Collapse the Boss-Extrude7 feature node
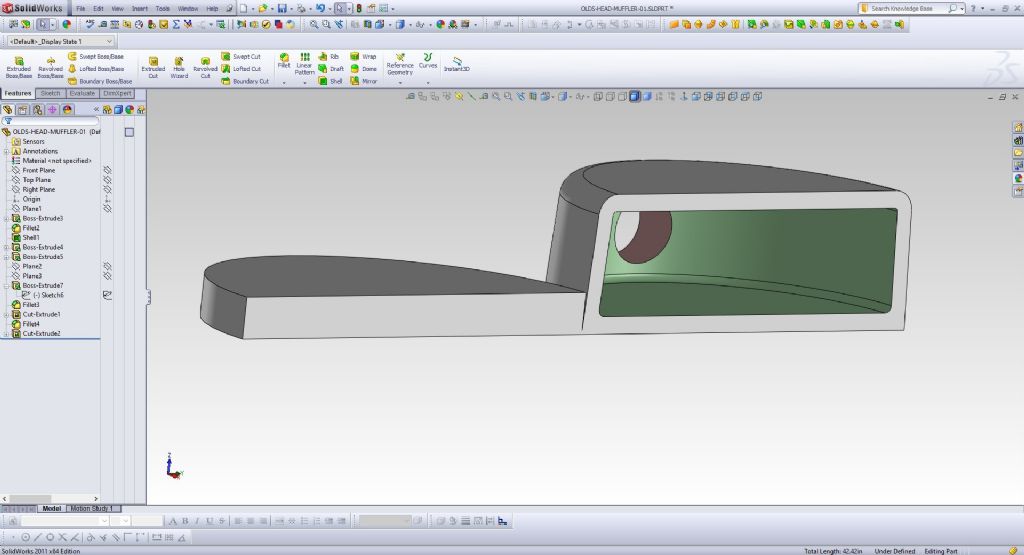 [x=7, y=285]
